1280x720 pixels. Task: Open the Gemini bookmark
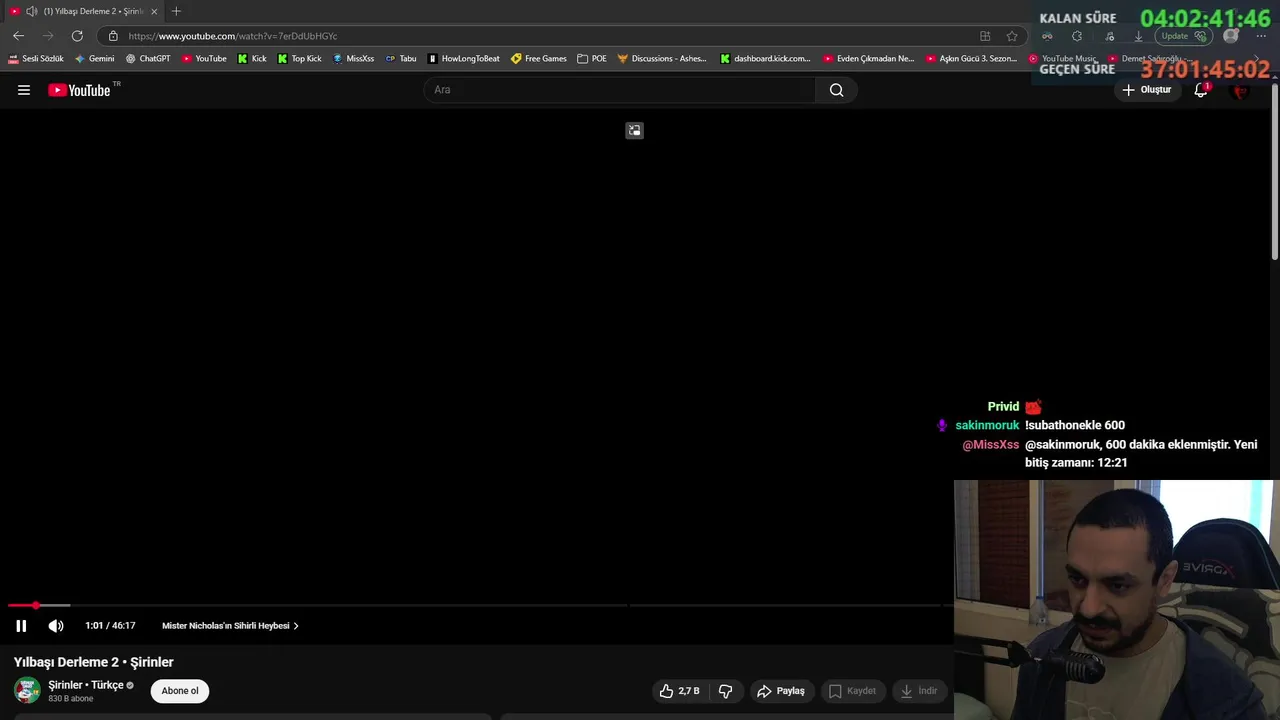(x=95, y=59)
